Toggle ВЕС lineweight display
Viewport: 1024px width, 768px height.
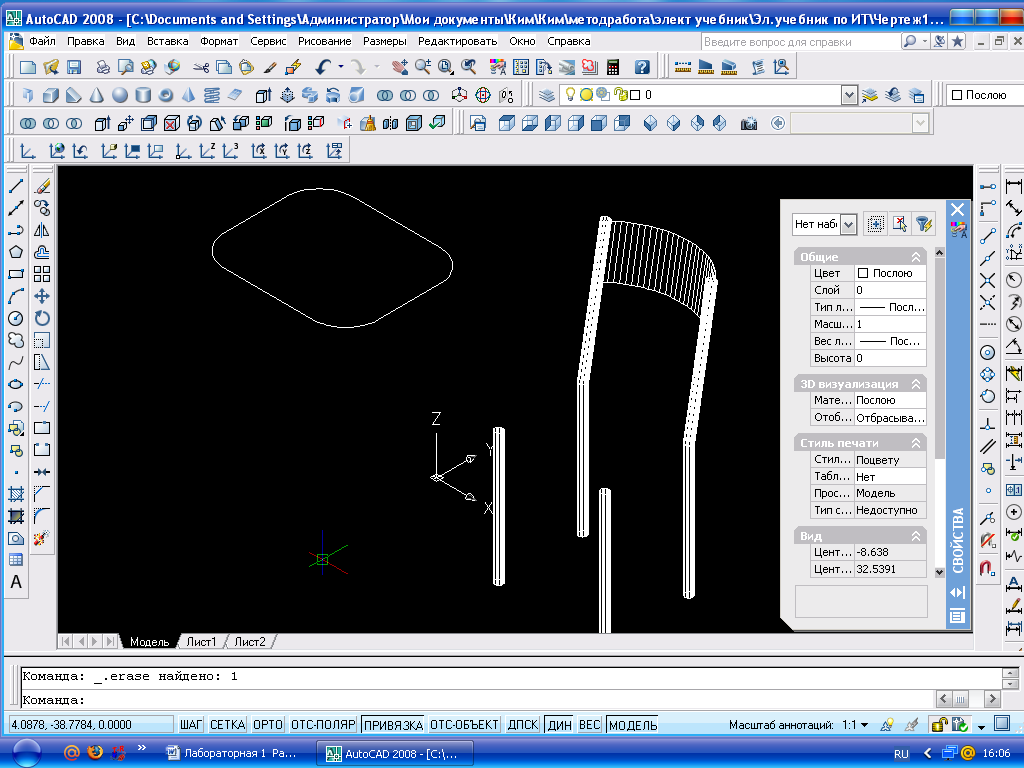[x=590, y=725]
